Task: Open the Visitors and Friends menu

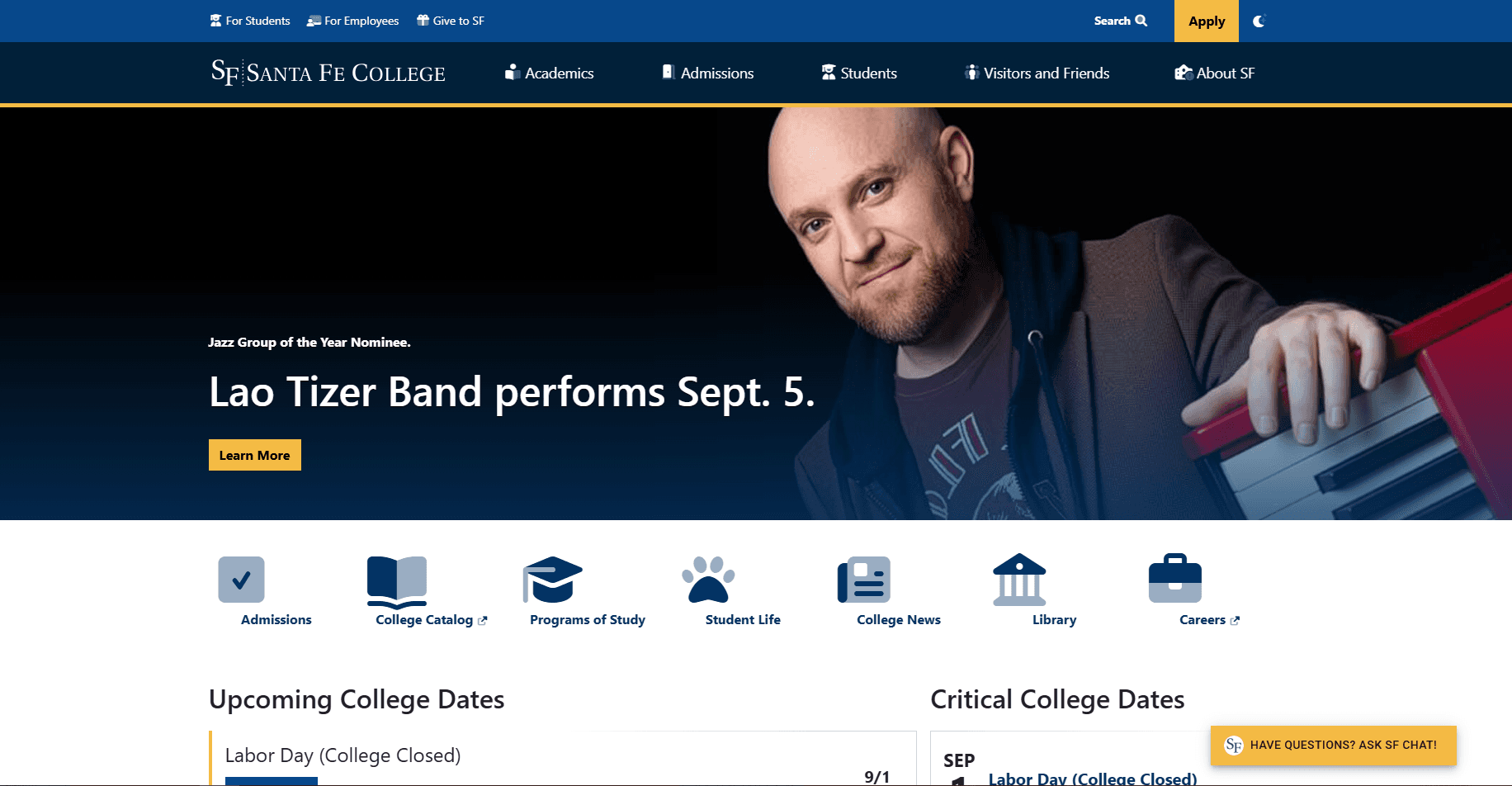Action: tap(1037, 73)
